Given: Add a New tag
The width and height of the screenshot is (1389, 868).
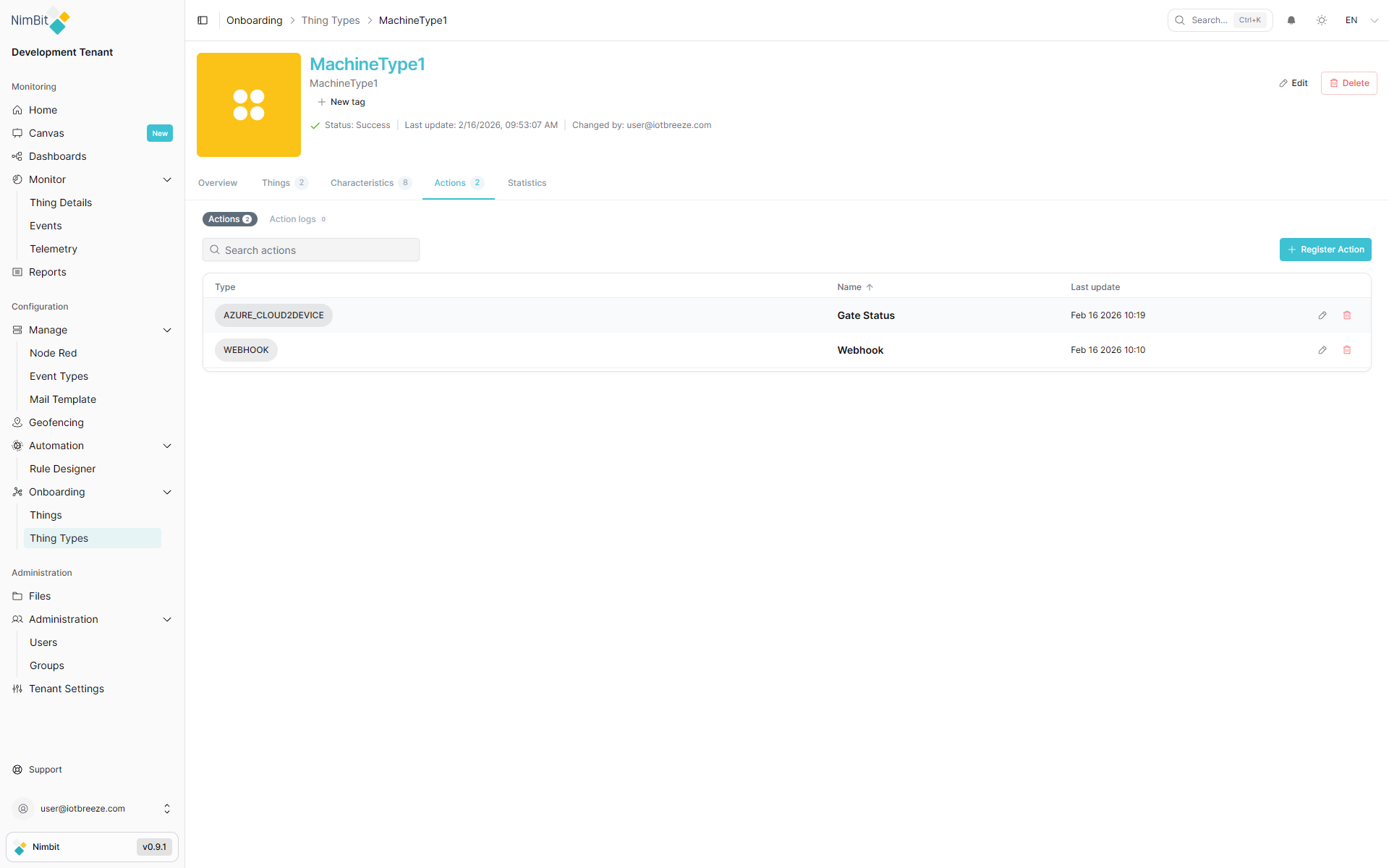Looking at the screenshot, I should pos(341,102).
